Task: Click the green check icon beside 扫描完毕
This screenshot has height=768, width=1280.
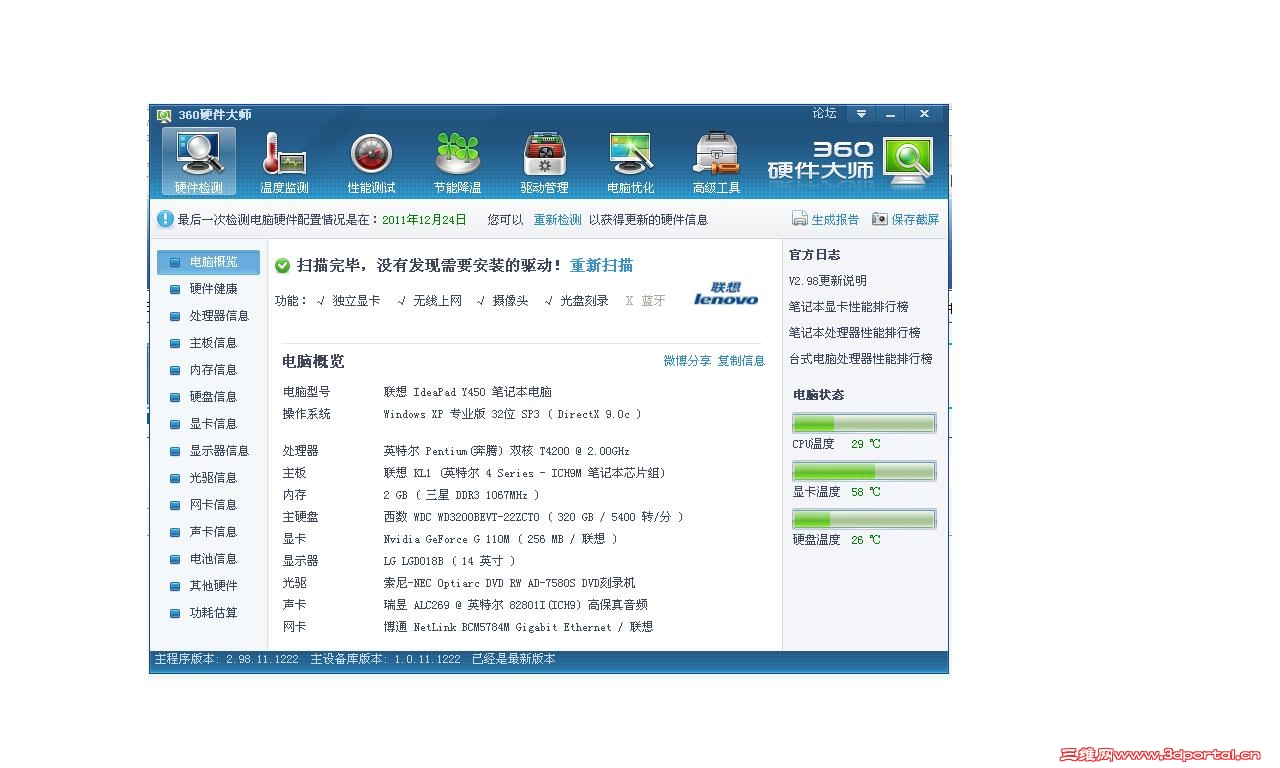Action: pos(282,266)
